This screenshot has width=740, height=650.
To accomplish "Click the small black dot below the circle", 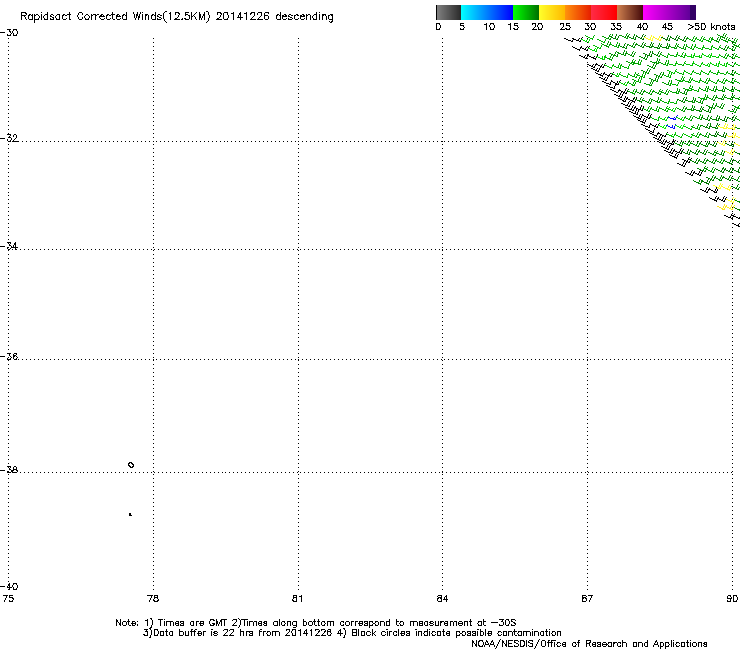I will [130, 514].
